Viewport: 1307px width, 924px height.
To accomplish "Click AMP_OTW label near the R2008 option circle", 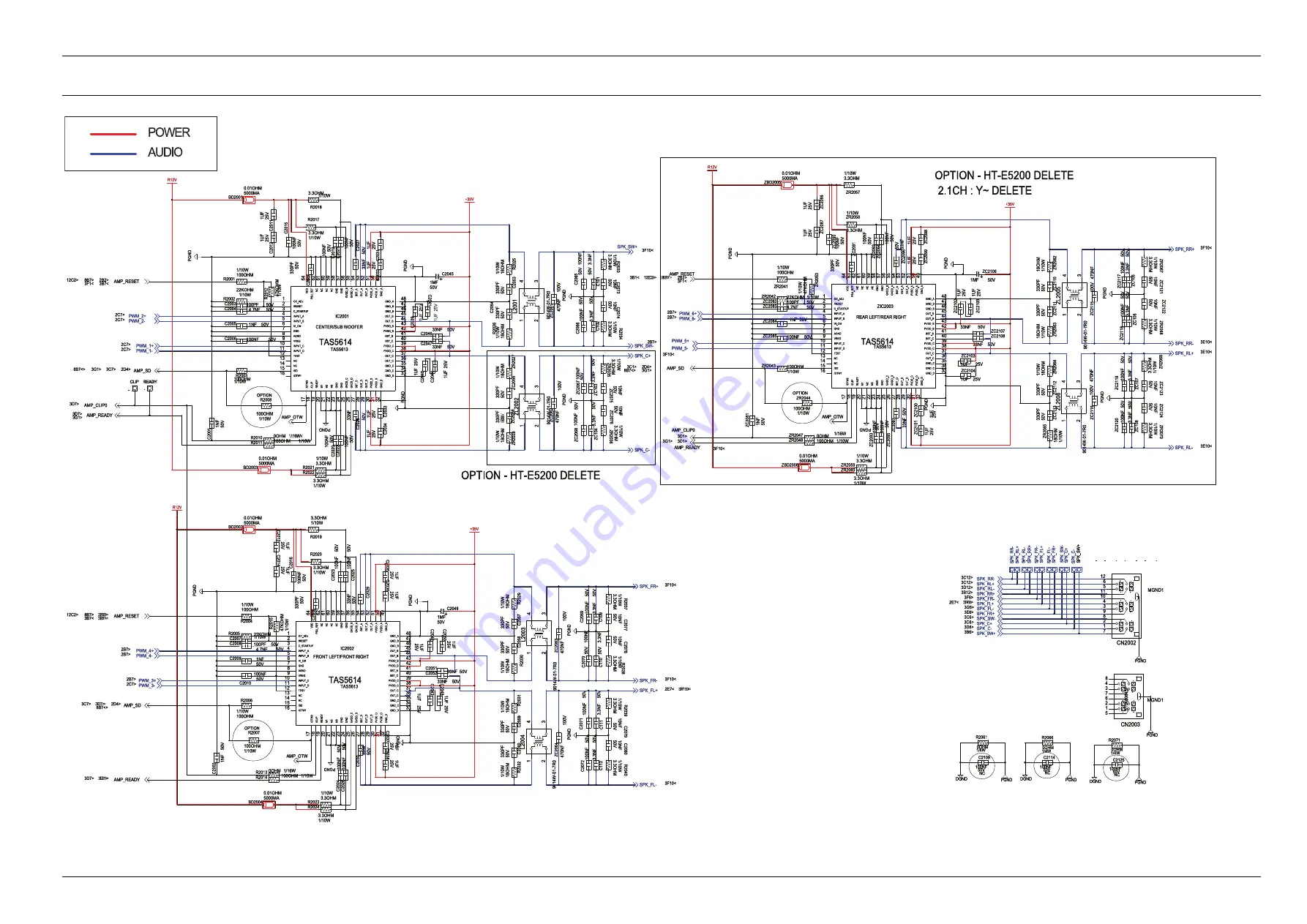I will pyautogui.click(x=291, y=418).
